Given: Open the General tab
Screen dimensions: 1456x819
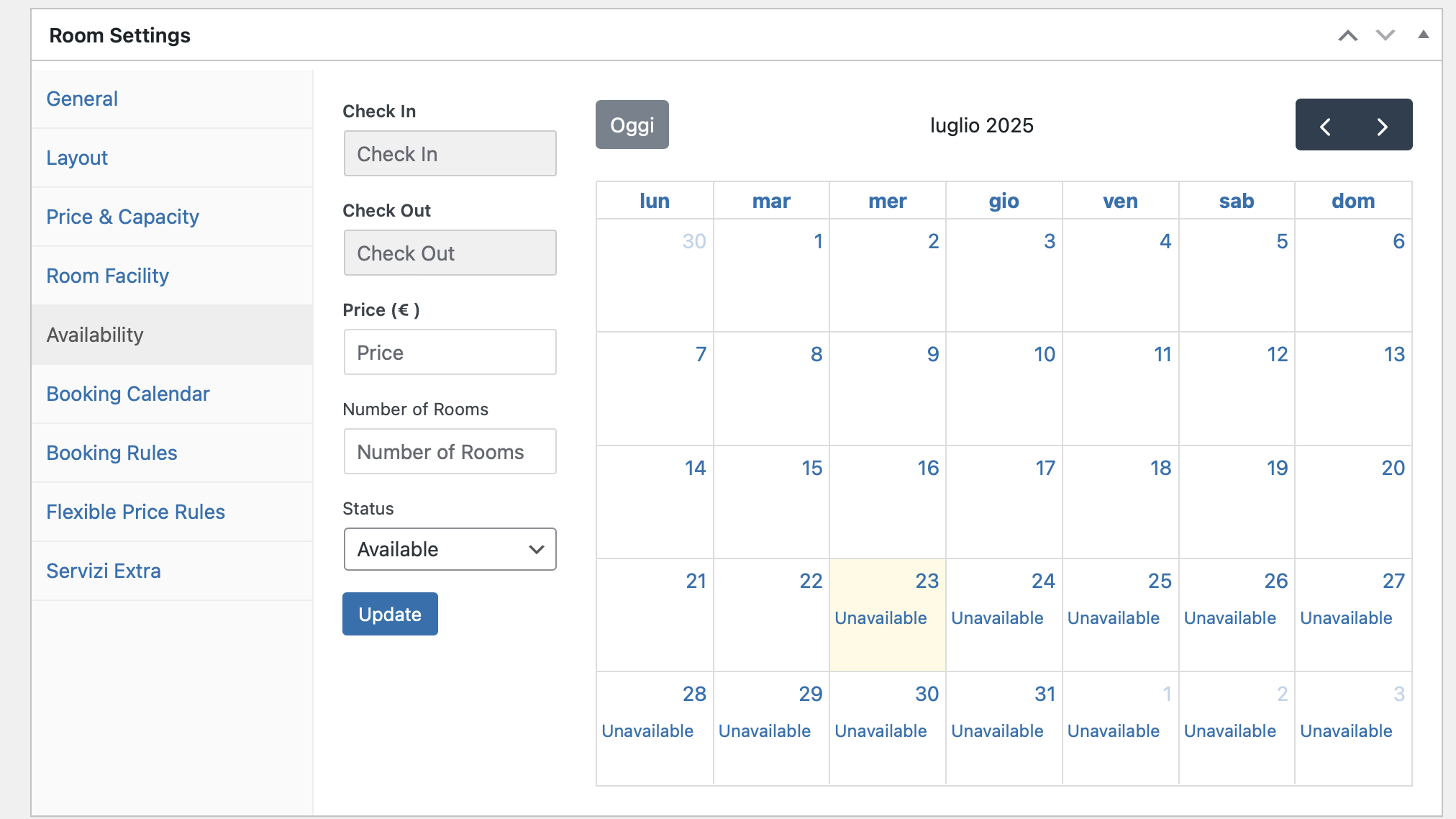Looking at the screenshot, I should click(x=172, y=99).
